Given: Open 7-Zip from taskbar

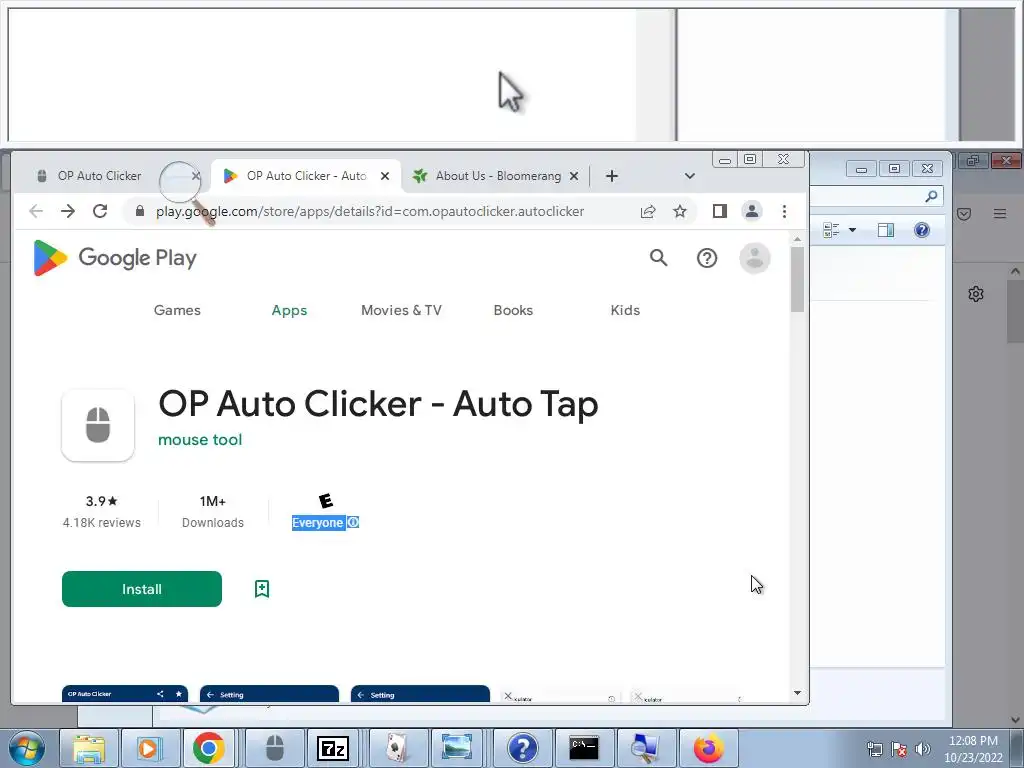Looking at the screenshot, I should tap(333, 748).
